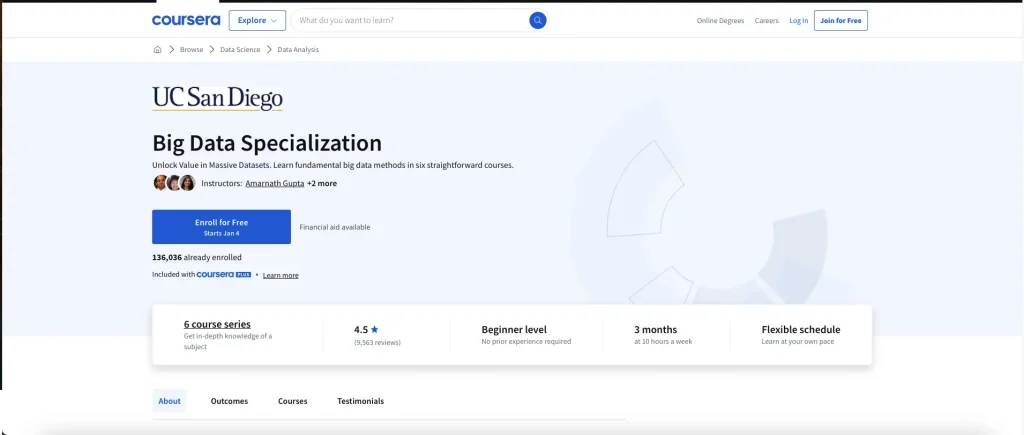Click the Enroll for Free button

point(221,227)
